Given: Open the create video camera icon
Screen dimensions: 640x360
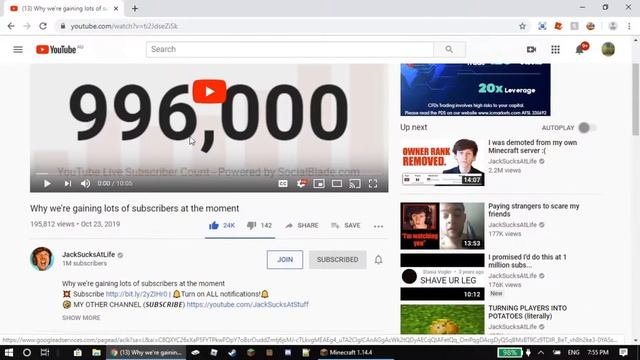Looking at the screenshot, I should tap(531, 49).
